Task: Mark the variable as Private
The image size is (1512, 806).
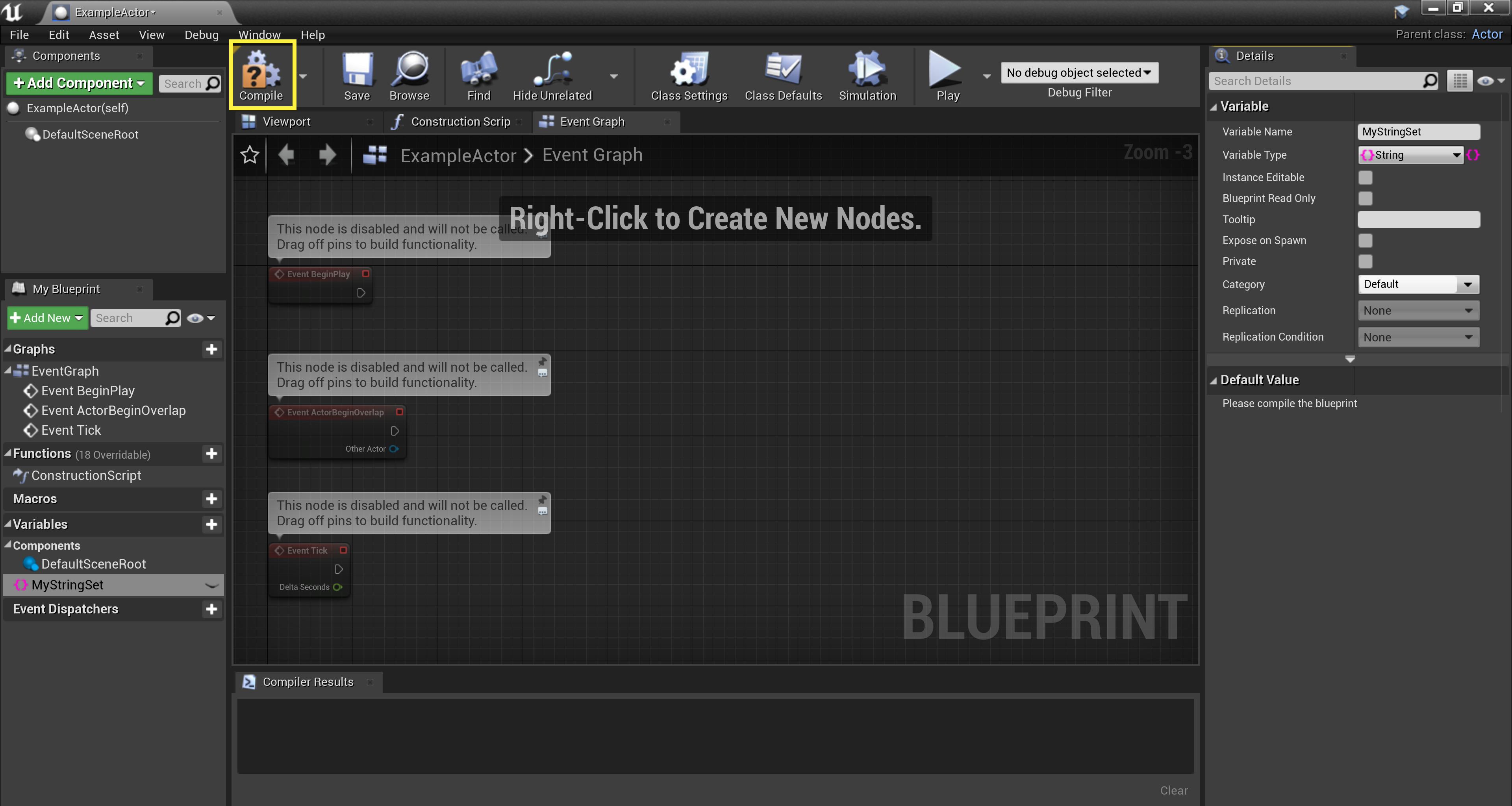Action: pyautogui.click(x=1366, y=262)
